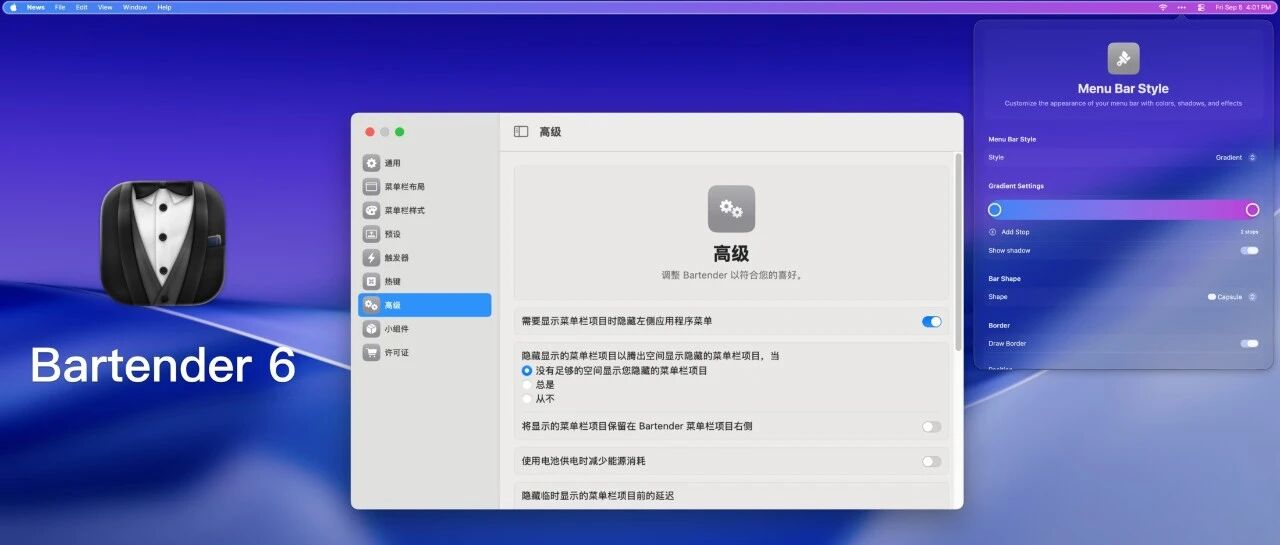
Task: Open the Window menu
Action: coord(135,7)
